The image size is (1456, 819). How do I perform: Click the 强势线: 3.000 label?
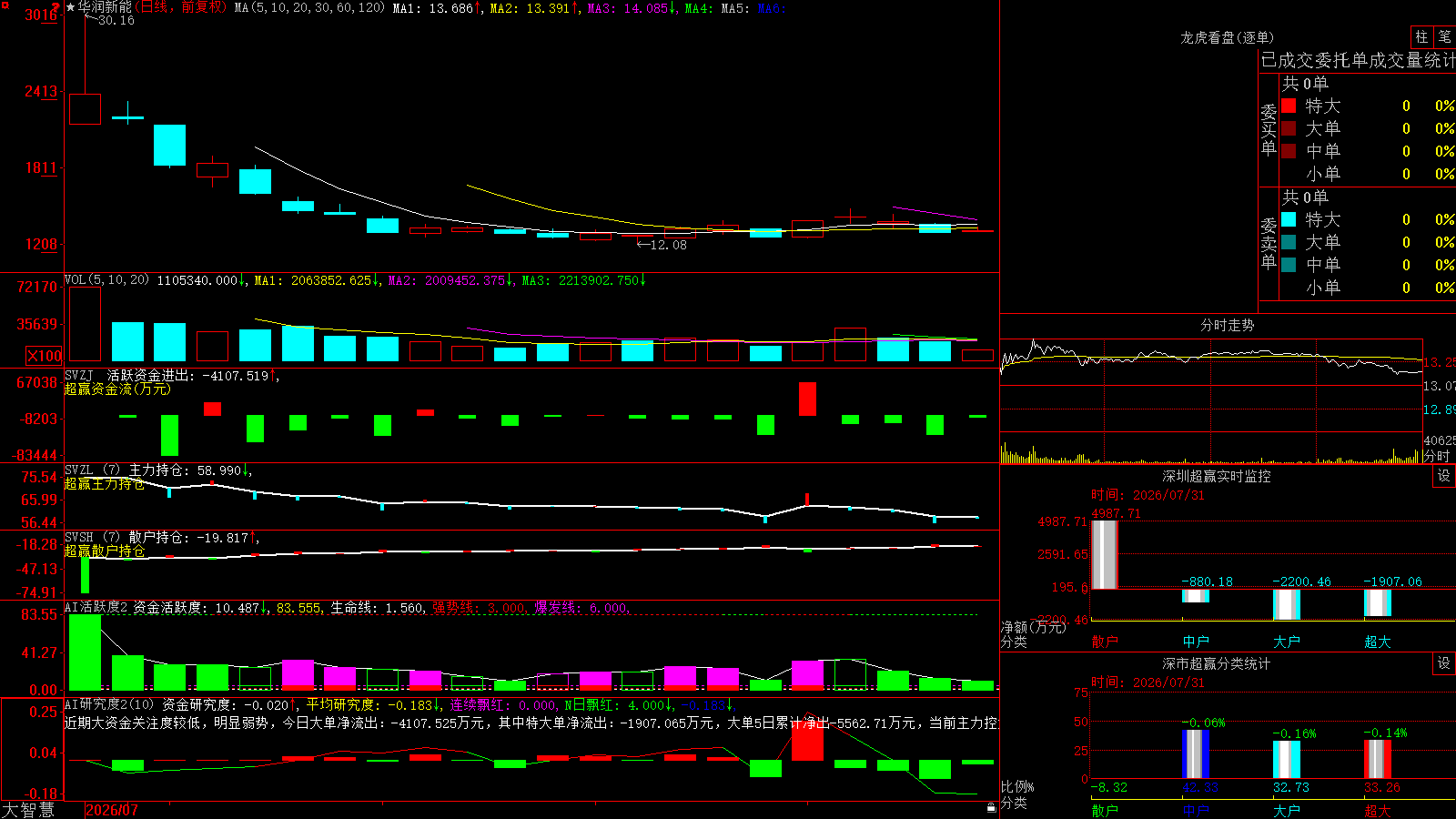click(479, 608)
